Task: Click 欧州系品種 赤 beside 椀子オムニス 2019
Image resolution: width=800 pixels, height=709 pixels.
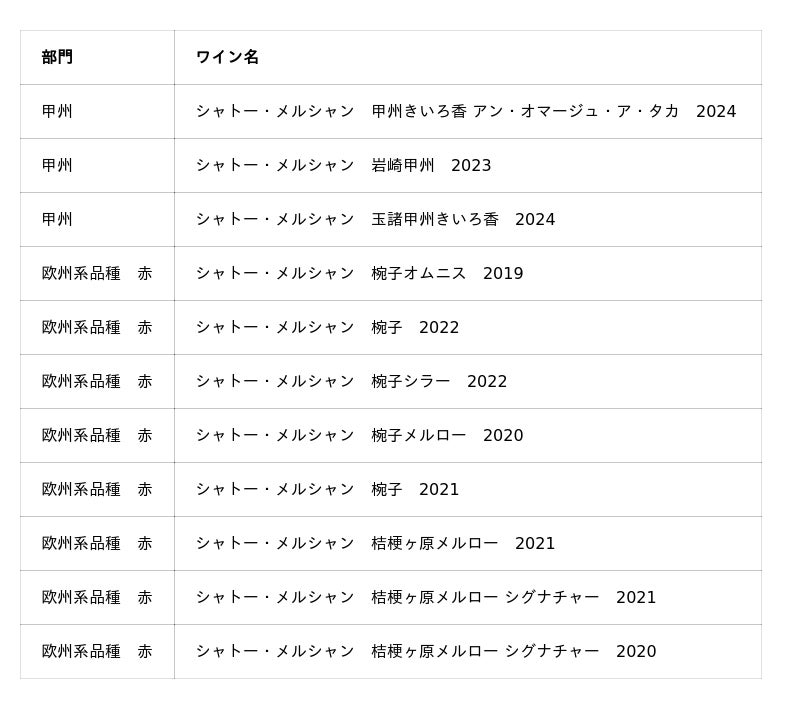Action: pyautogui.click(x=97, y=273)
